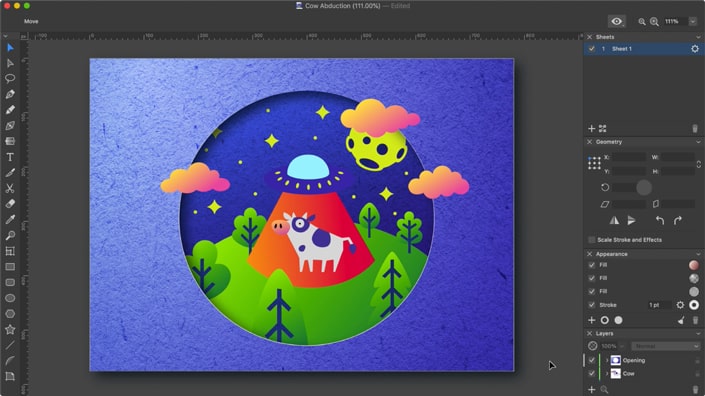Rotate counterclockwise with the left curved arrow
705x396 pixels.
[660, 220]
